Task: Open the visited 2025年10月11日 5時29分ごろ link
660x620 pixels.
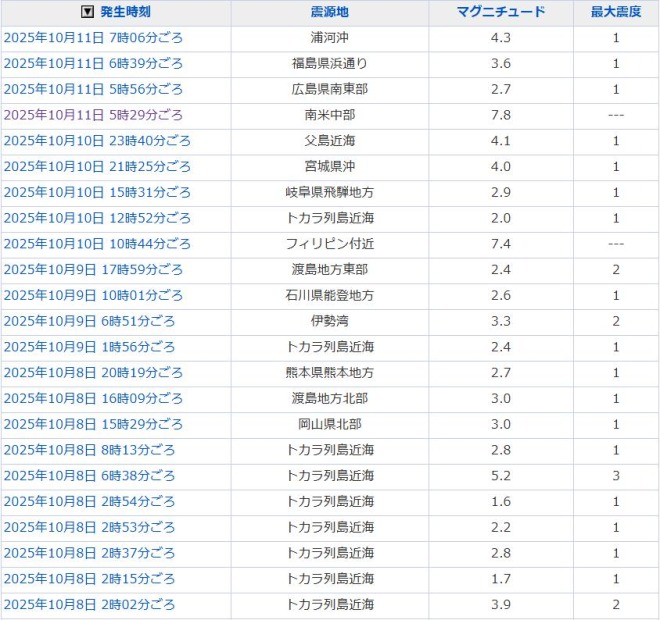Action: coord(94,115)
